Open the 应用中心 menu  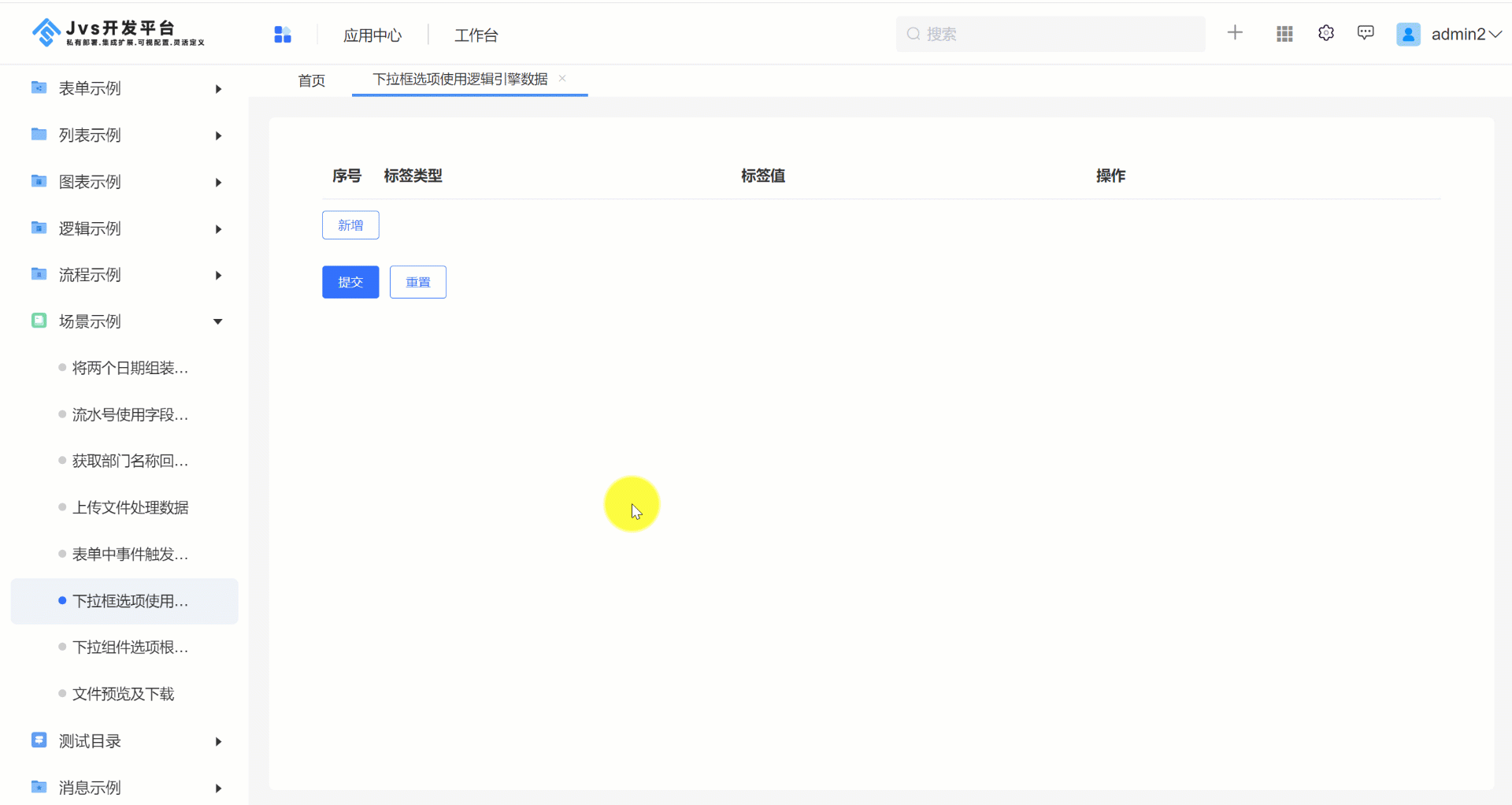click(x=372, y=35)
